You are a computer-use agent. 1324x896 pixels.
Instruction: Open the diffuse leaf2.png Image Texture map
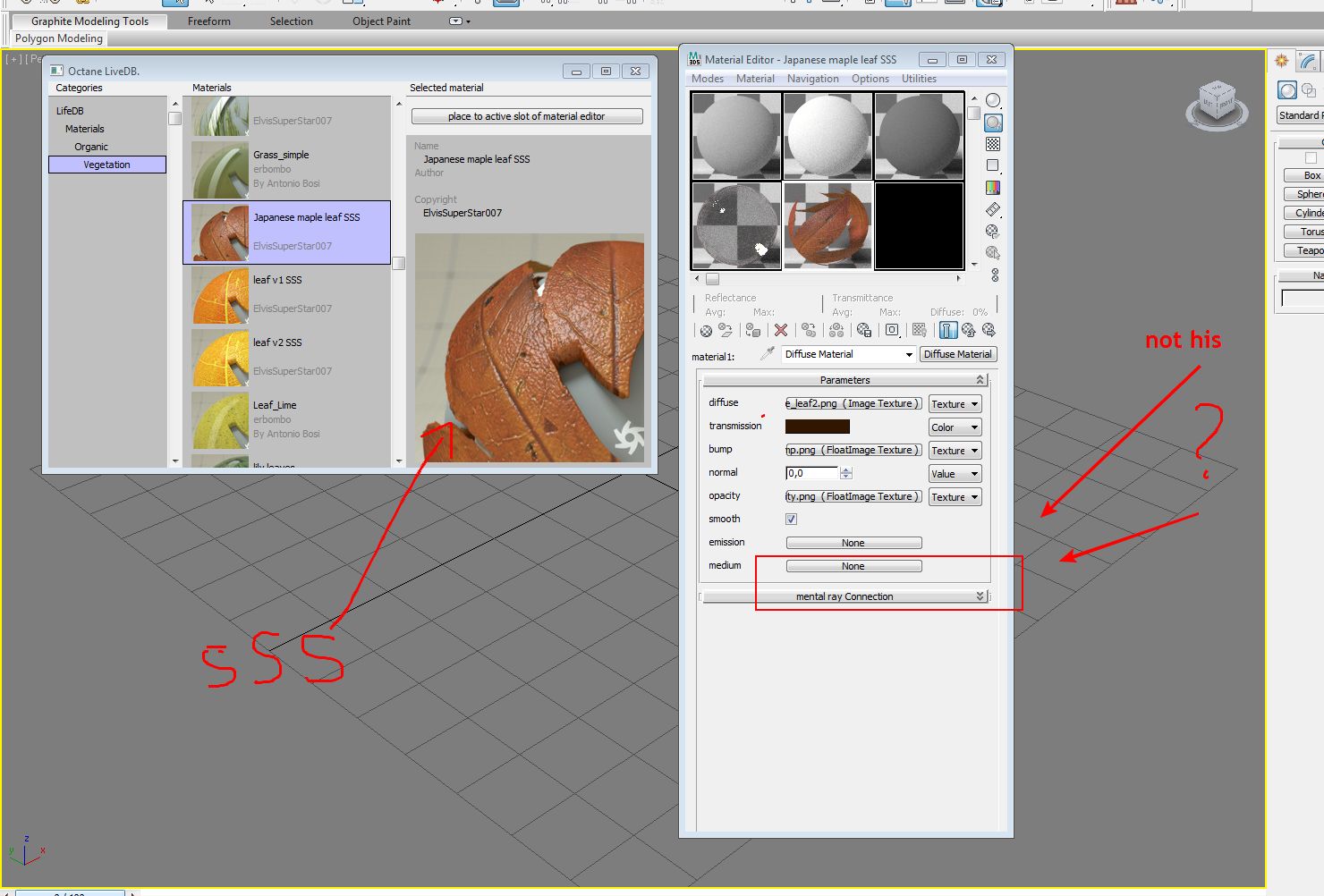coord(853,403)
